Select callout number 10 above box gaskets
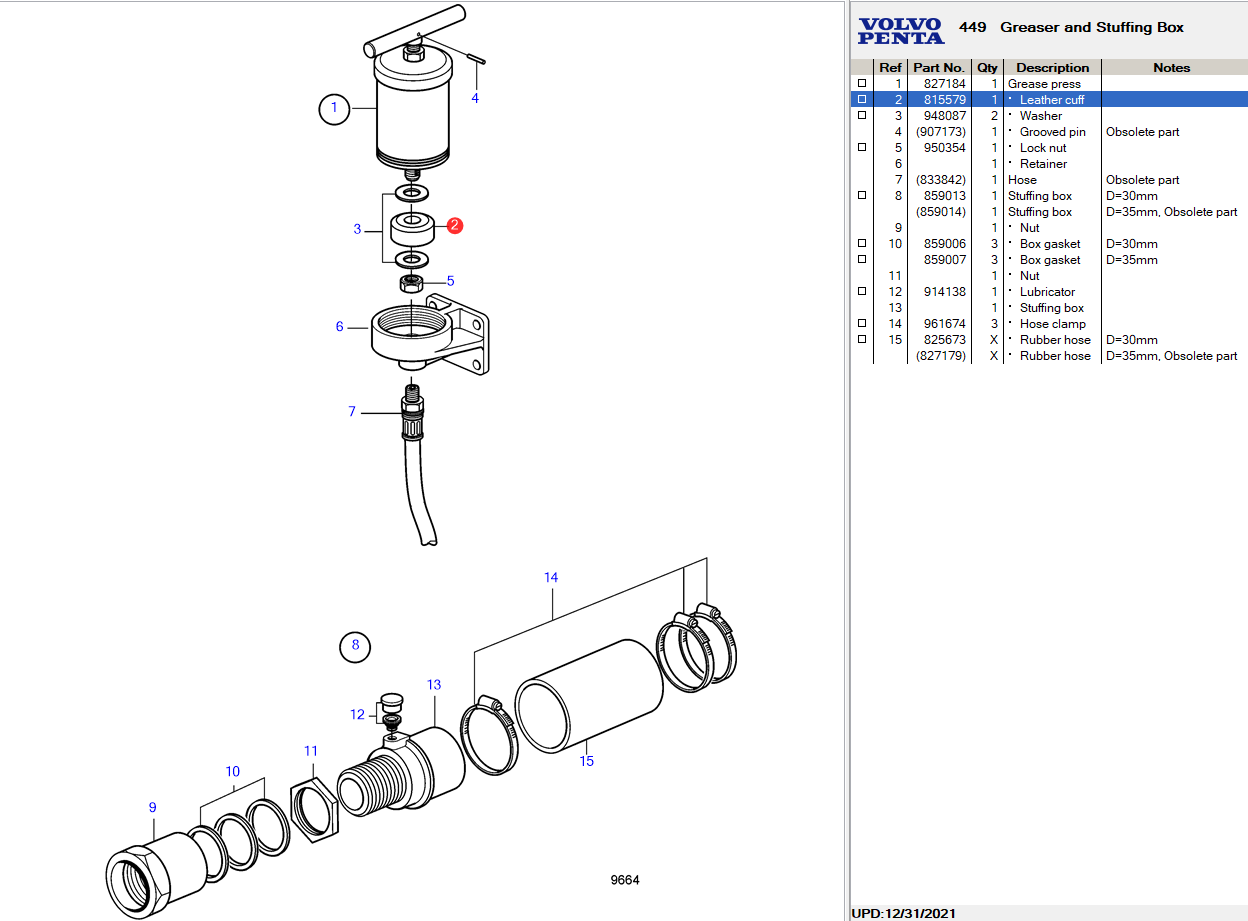Image resolution: width=1248 pixels, height=921 pixels. tap(233, 771)
